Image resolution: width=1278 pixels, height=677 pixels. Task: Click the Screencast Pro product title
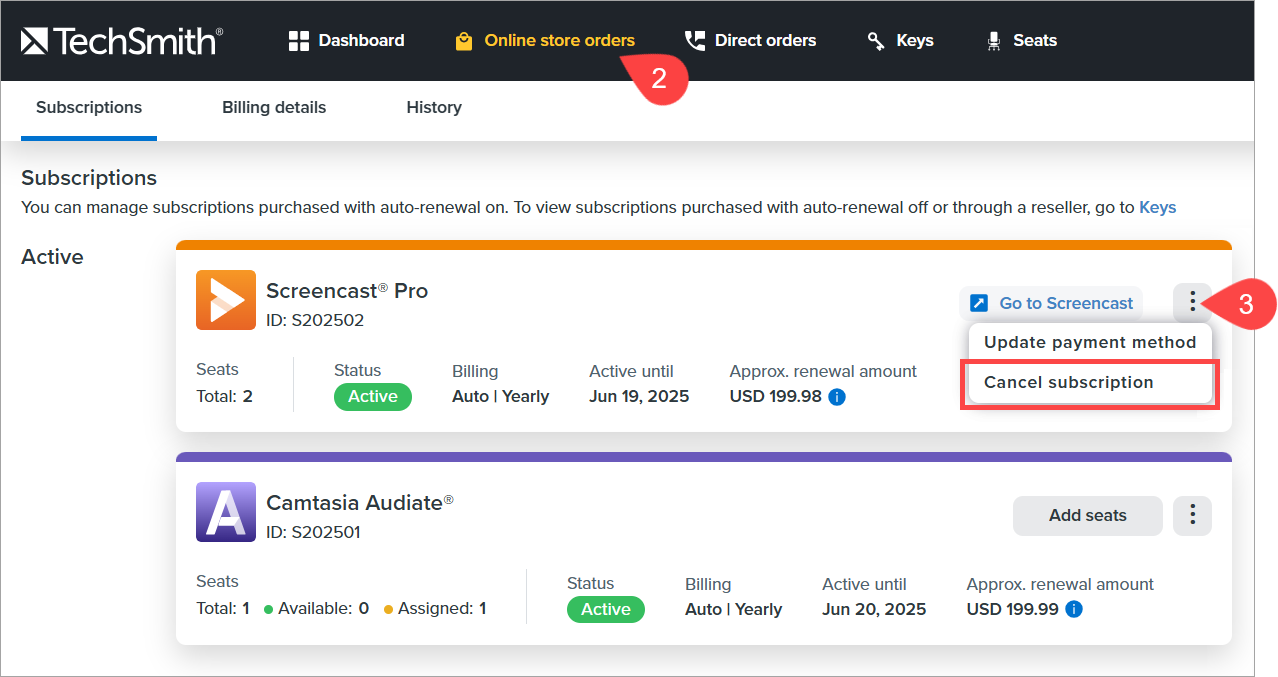pos(347,291)
